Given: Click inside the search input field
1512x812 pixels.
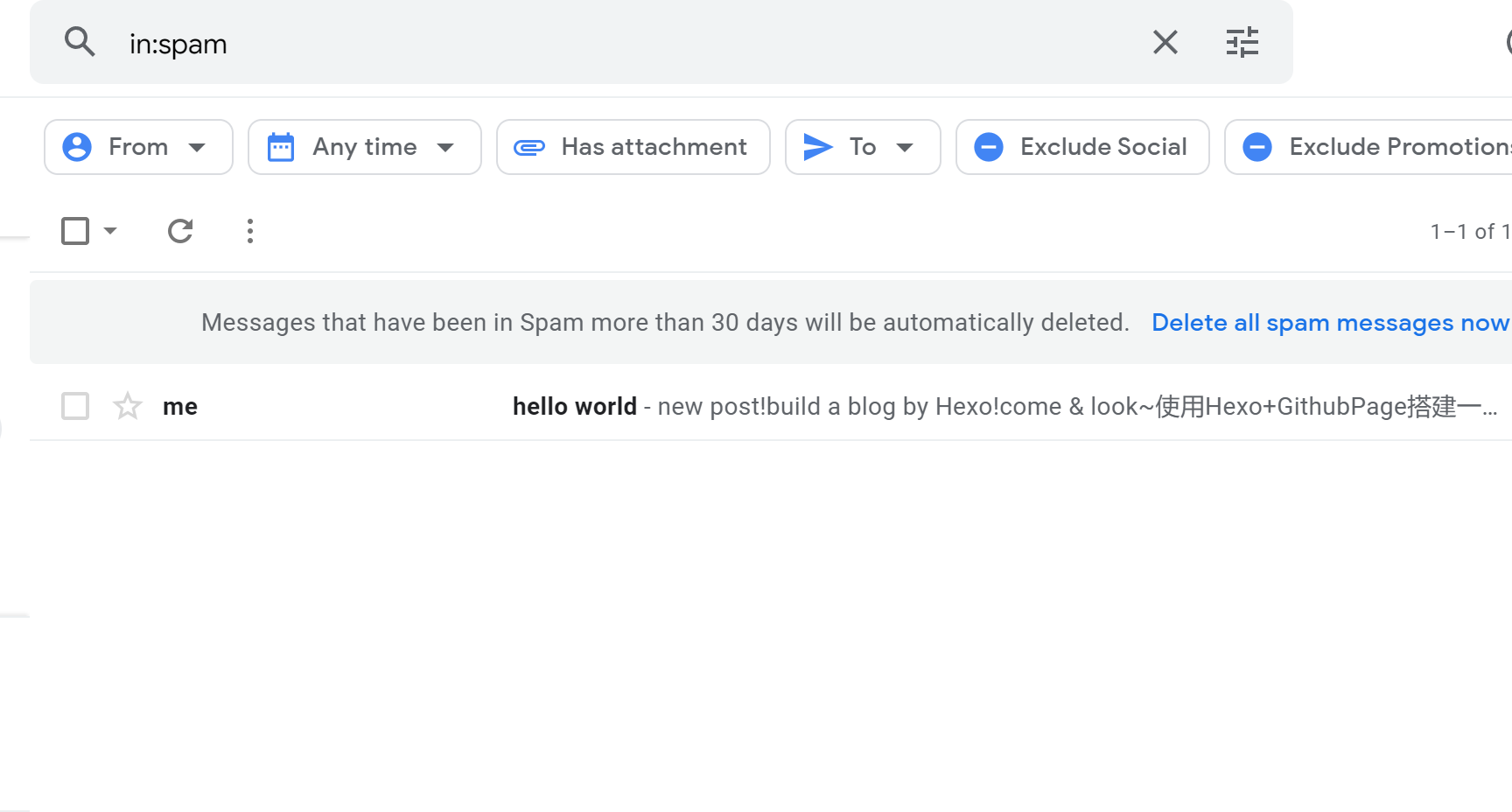Looking at the screenshot, I should pos(525,41).
